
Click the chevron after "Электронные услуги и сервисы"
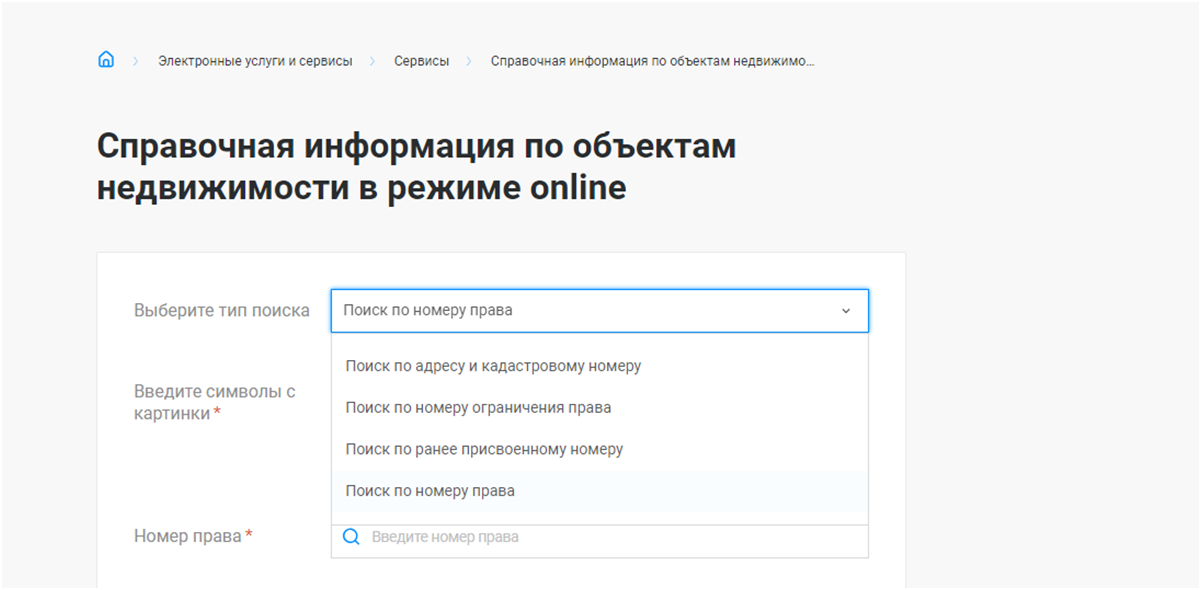point(372,61)
